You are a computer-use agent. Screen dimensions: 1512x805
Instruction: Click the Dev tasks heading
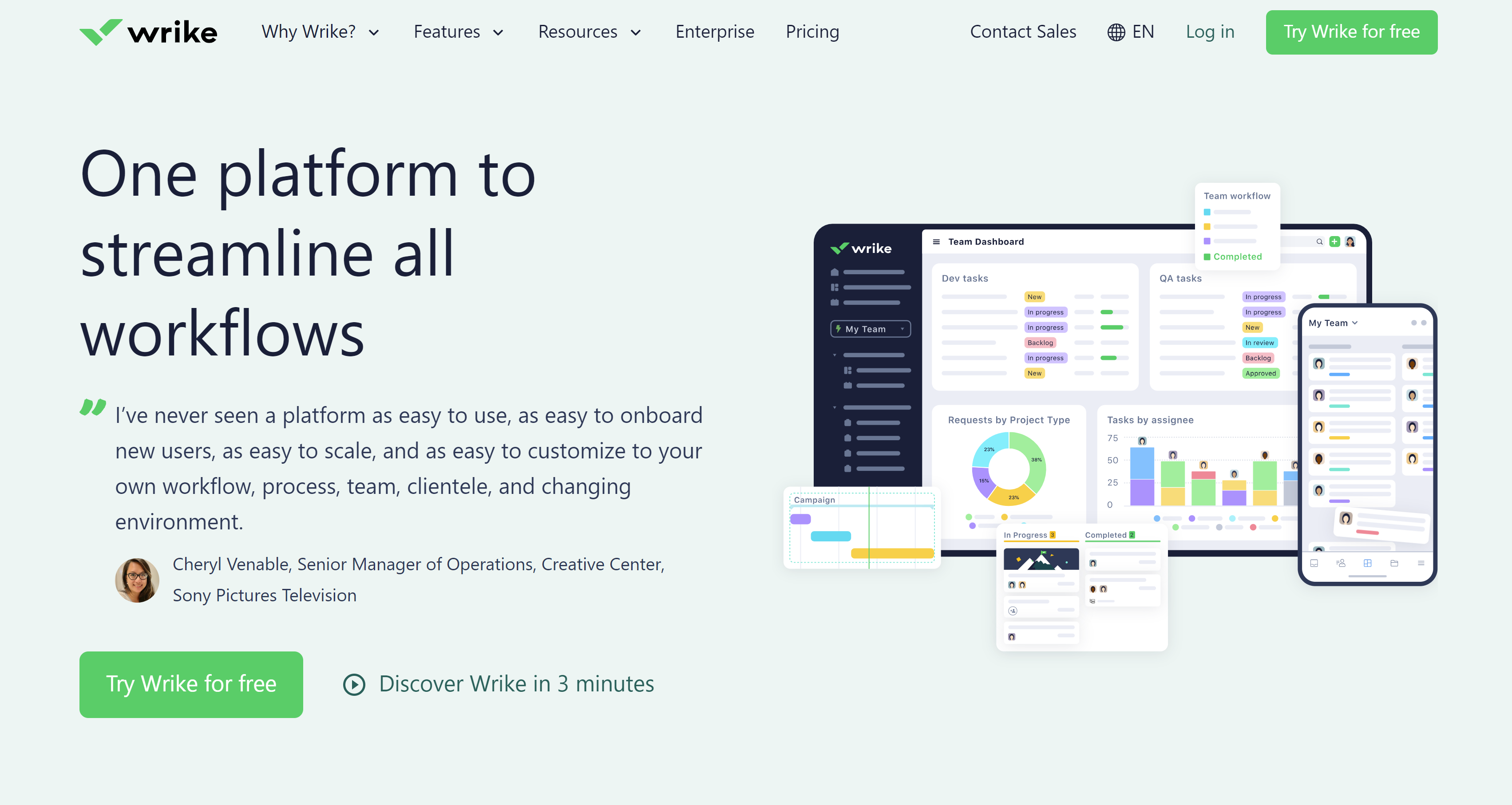coord(964,278)
